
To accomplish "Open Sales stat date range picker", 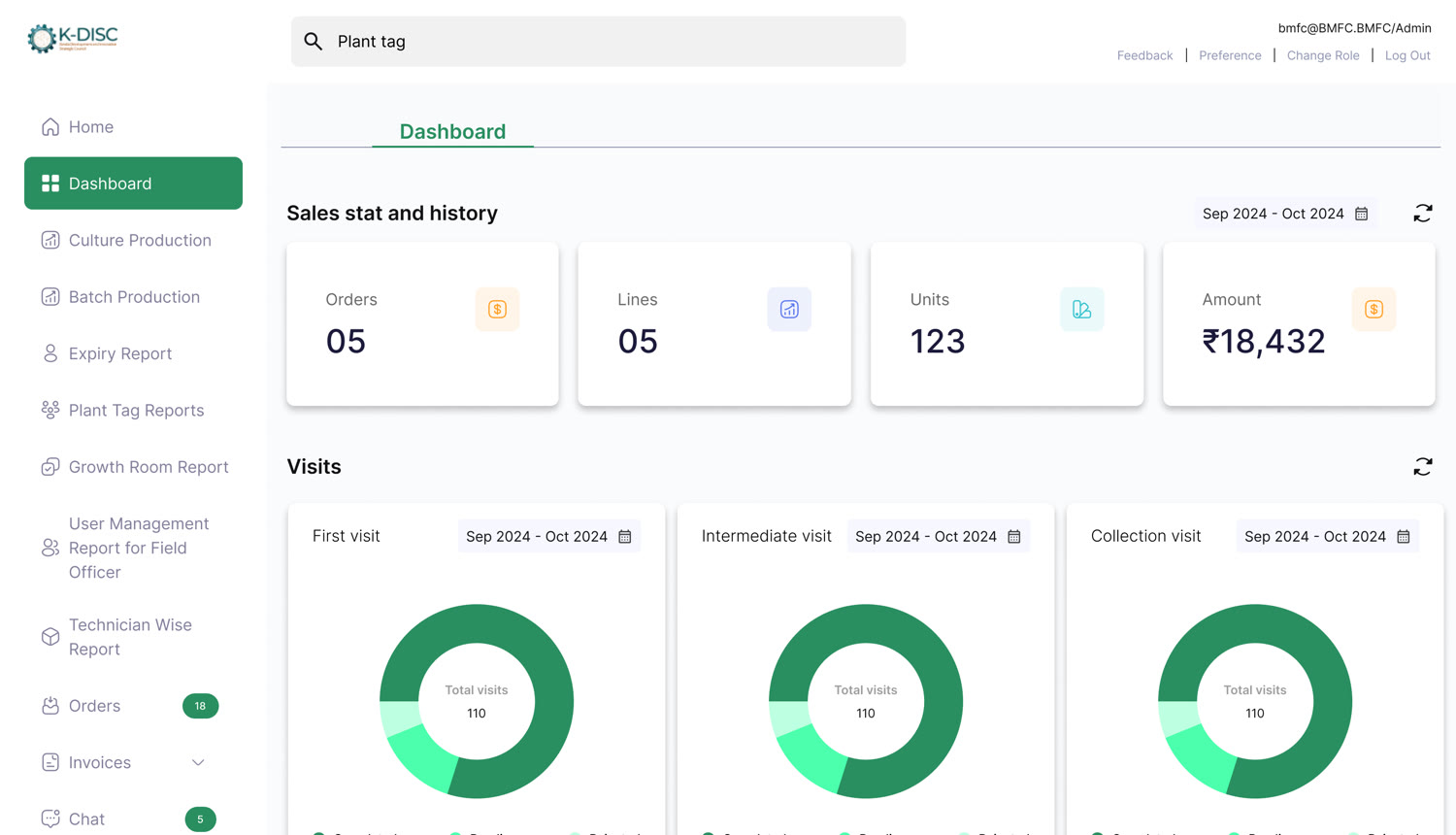I will click(1285, 214).
